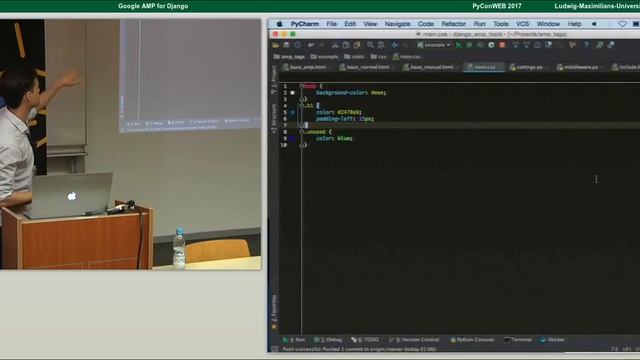Screen dimensions: 640x360
Task: Open the Docker tool window tab
Action: (x=553, y=340)
